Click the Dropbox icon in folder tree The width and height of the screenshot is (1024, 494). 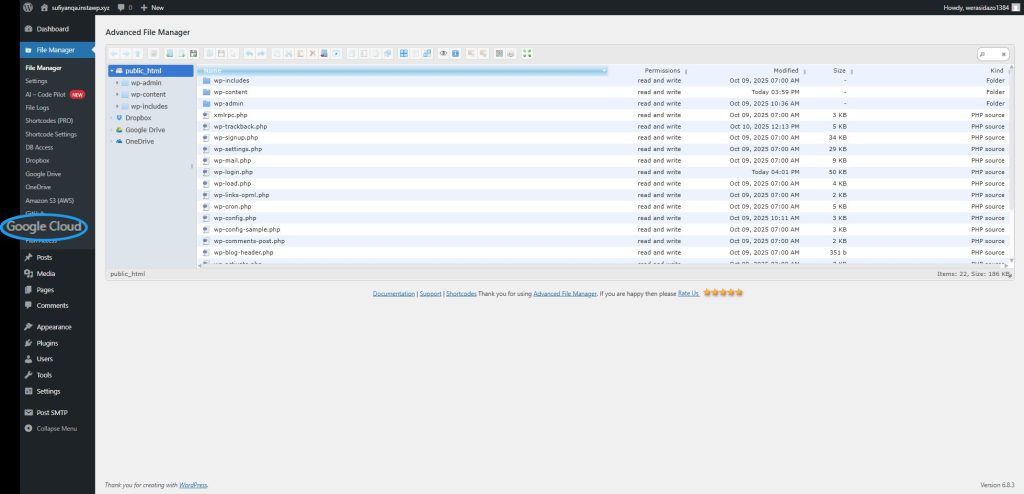119,118
